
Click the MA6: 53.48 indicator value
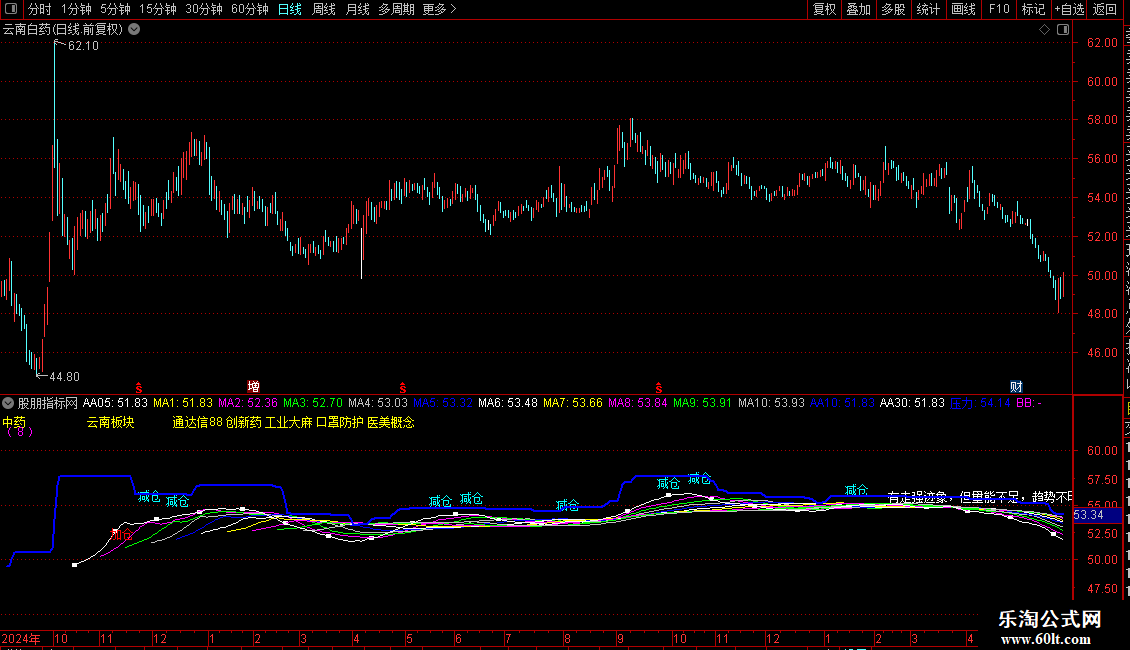click(507, 404)
